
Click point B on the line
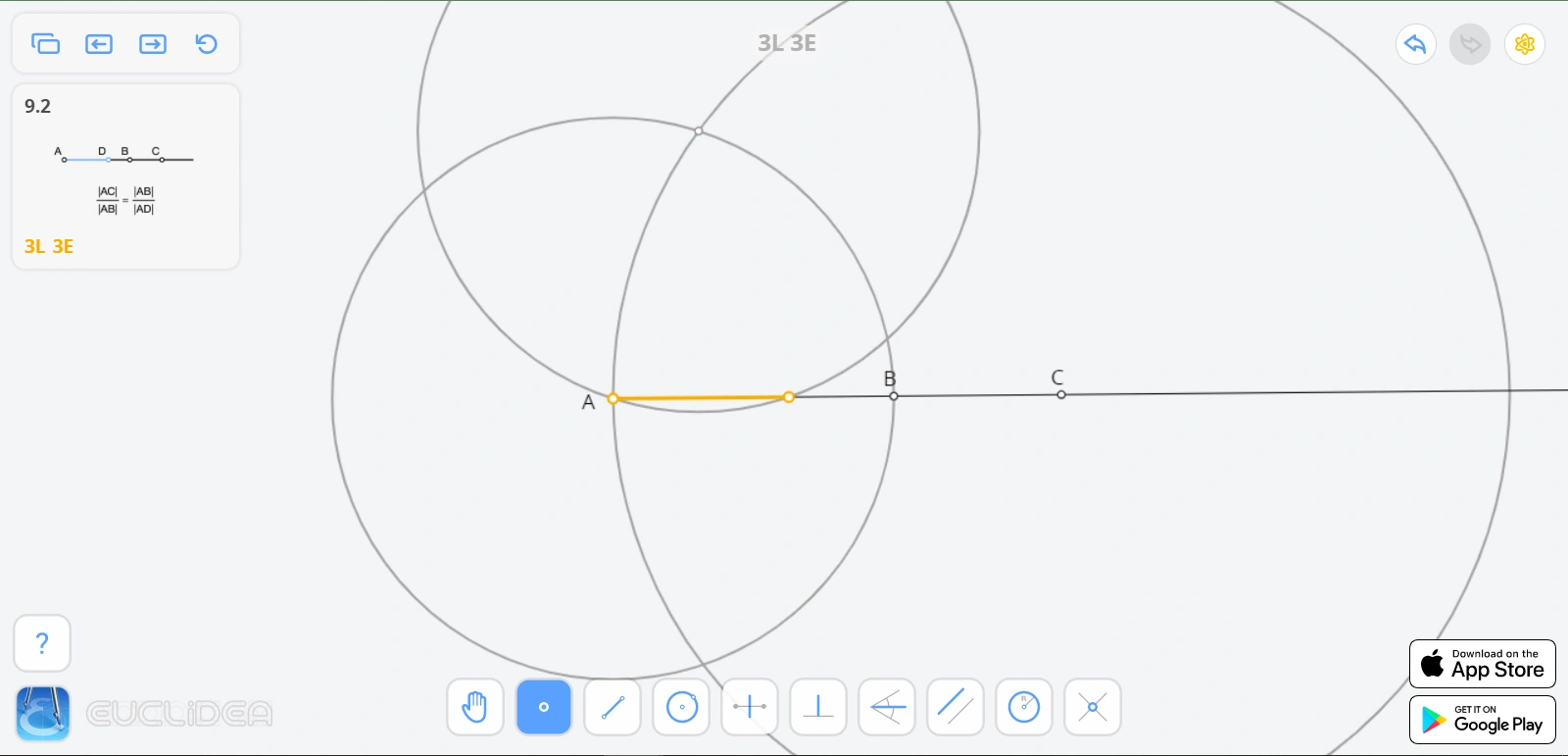point(894,396)
